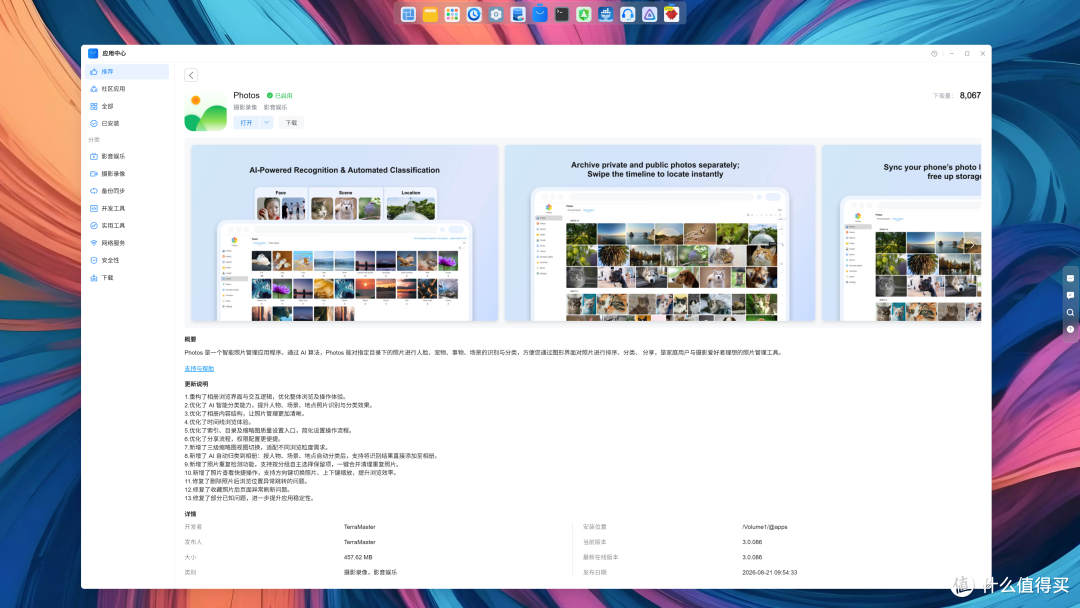Open the window manager dock icon

point(408,14)
